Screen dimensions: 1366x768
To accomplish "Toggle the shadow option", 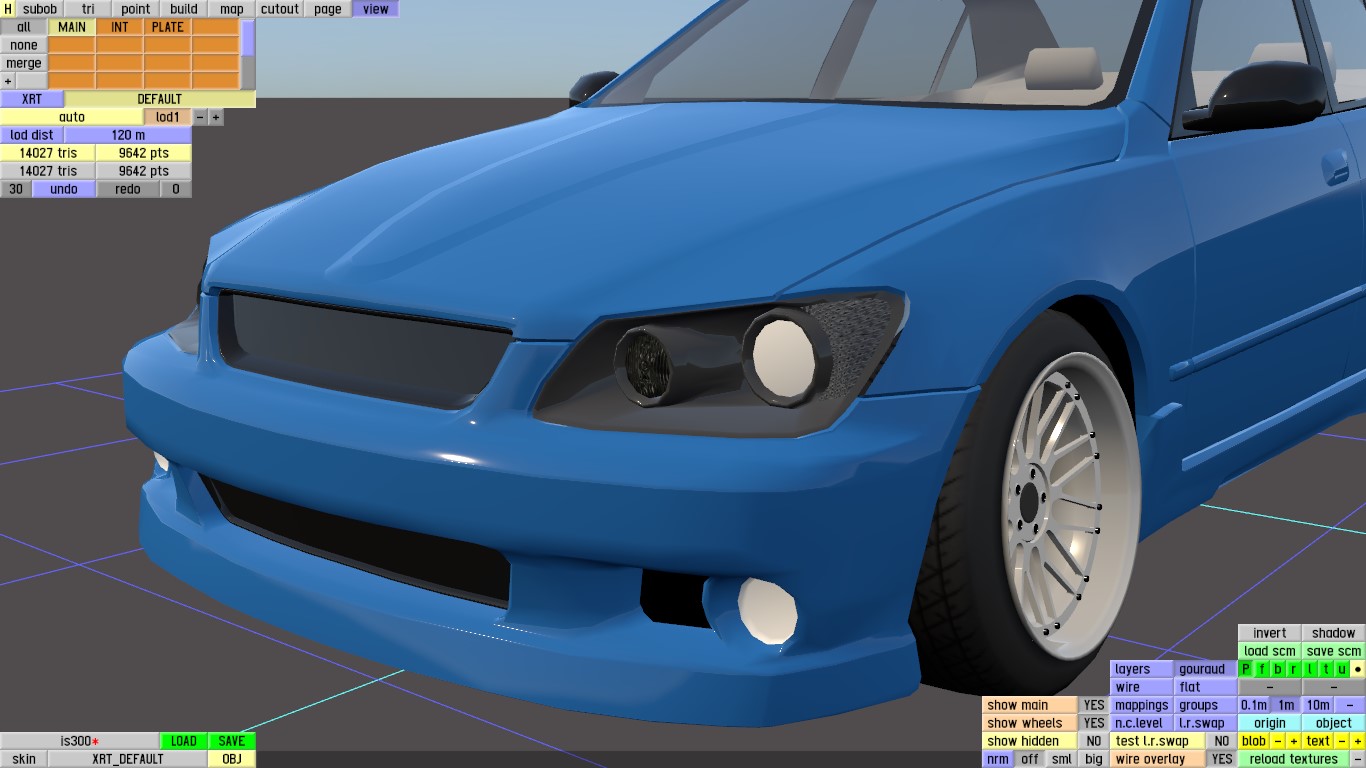I will 1334,633.
